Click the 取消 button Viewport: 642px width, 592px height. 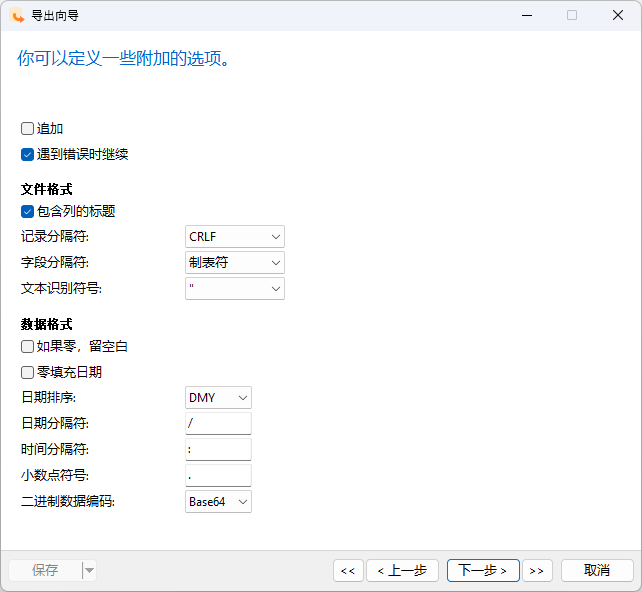[x=597, y=570]
